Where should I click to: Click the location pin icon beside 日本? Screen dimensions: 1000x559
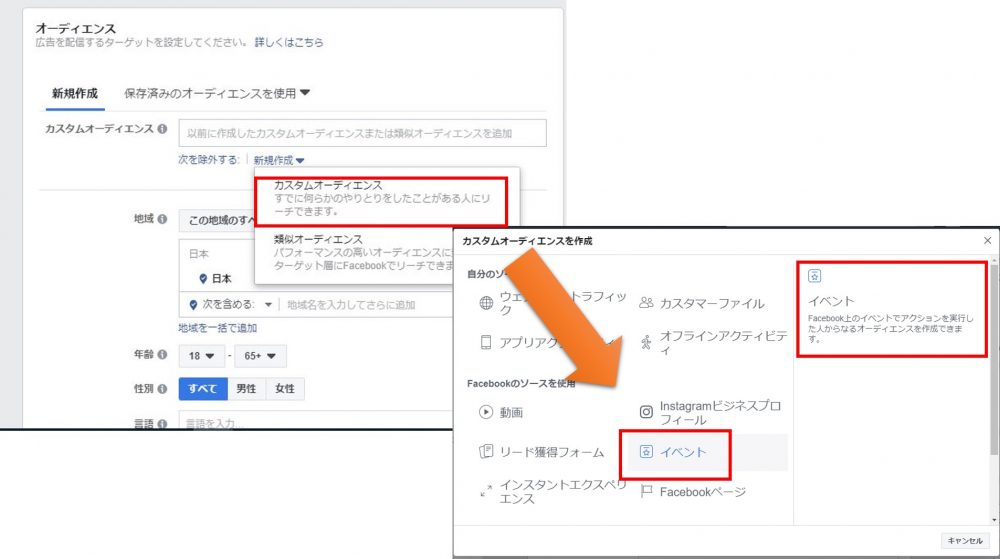coord(203,279)
